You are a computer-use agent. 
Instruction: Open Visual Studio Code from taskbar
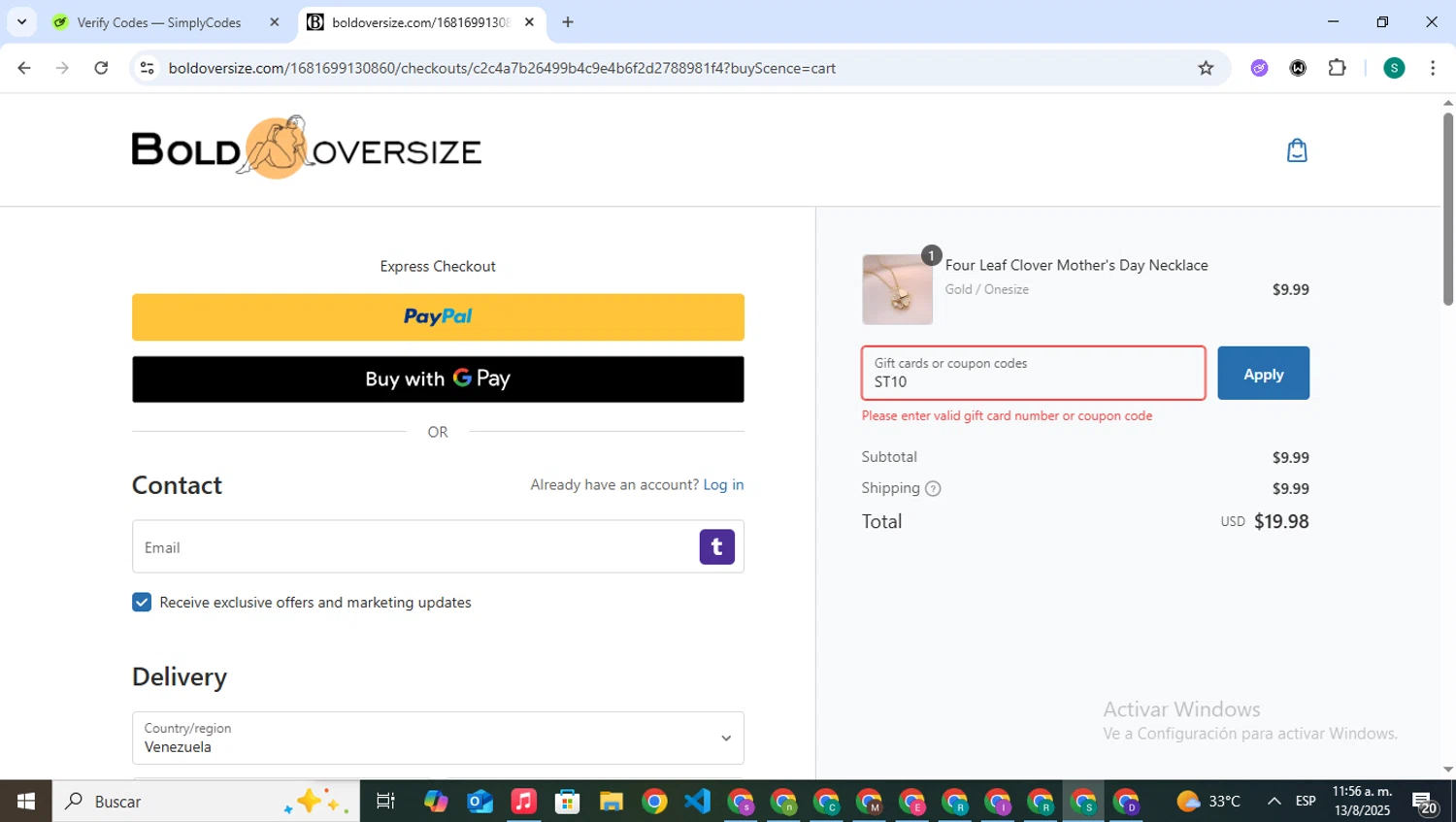pos(698,802)
